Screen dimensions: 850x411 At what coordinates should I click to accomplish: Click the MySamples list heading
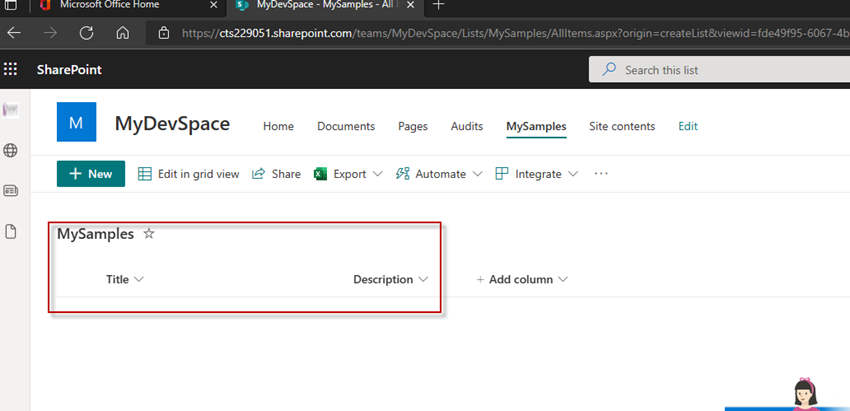pos(95,234)
